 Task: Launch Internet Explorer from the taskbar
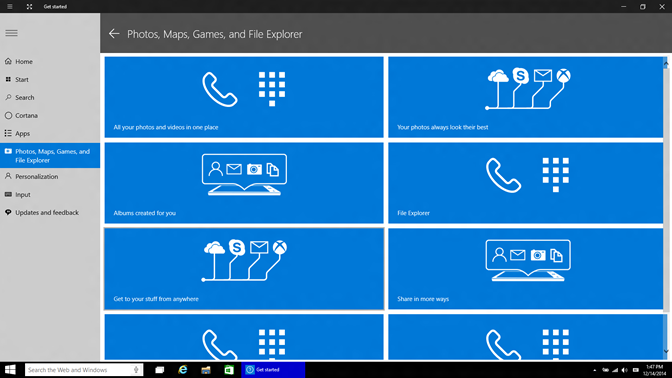pyautogui.click(x=183, y=369)
